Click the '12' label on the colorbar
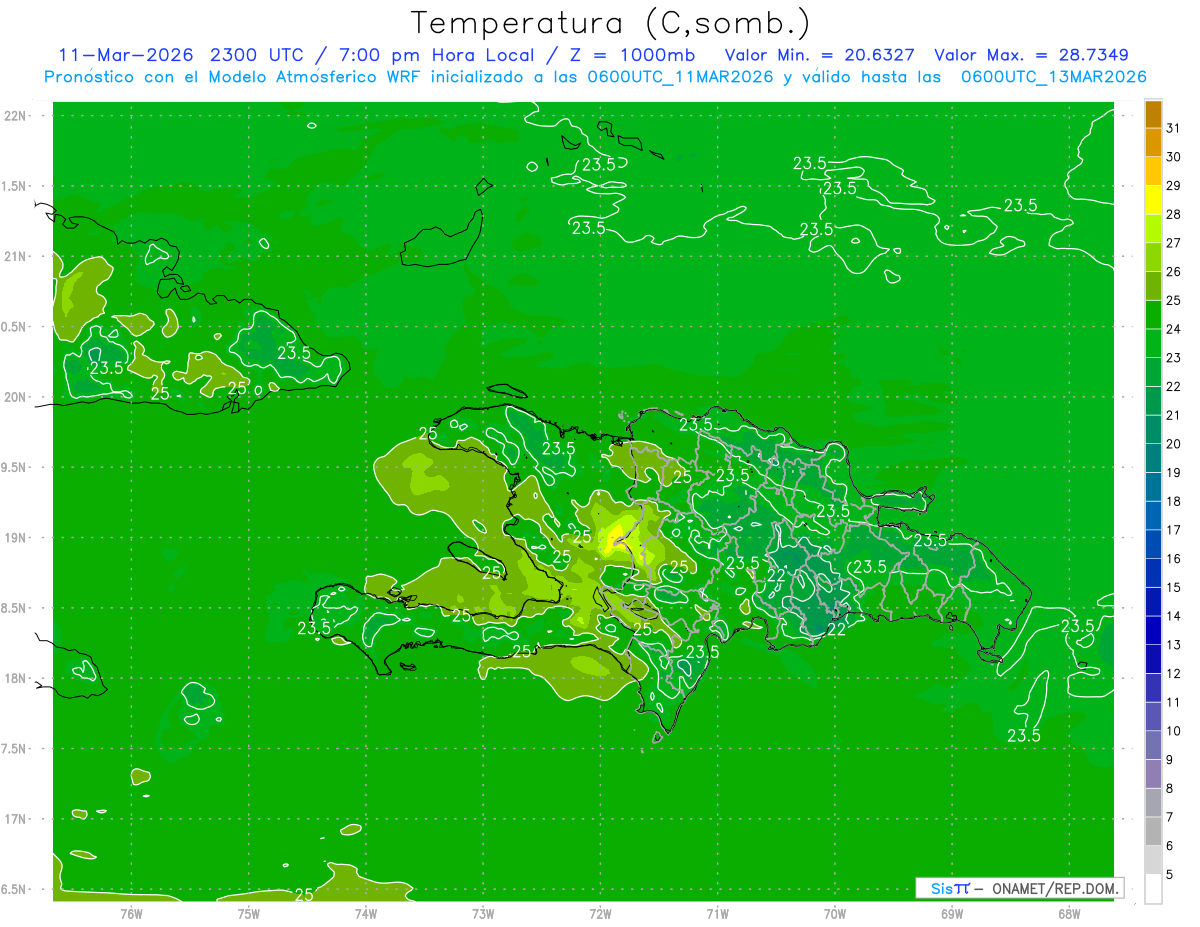Screen dimensions: 1200x927 coord(1173,674)
